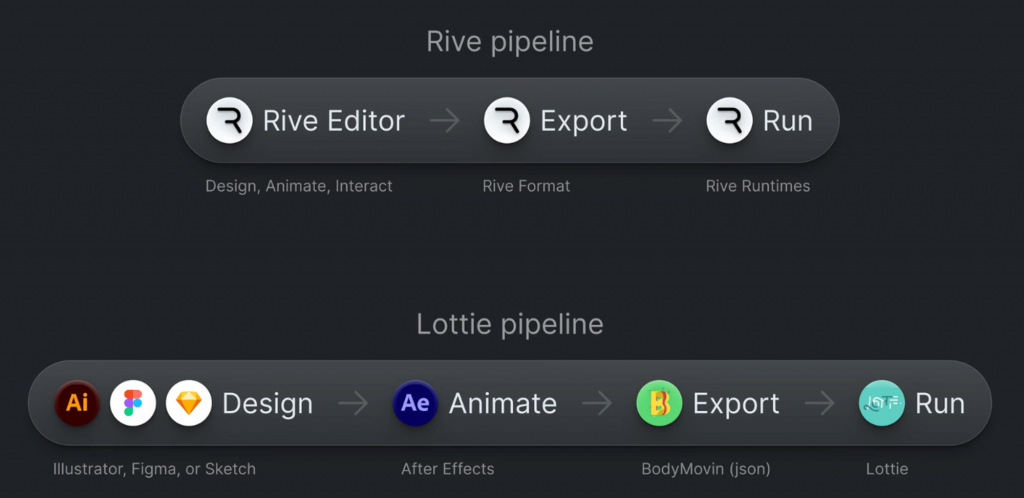Click the Rive Runtimes caption
The image size is (1024, 498).
(758, 186)
